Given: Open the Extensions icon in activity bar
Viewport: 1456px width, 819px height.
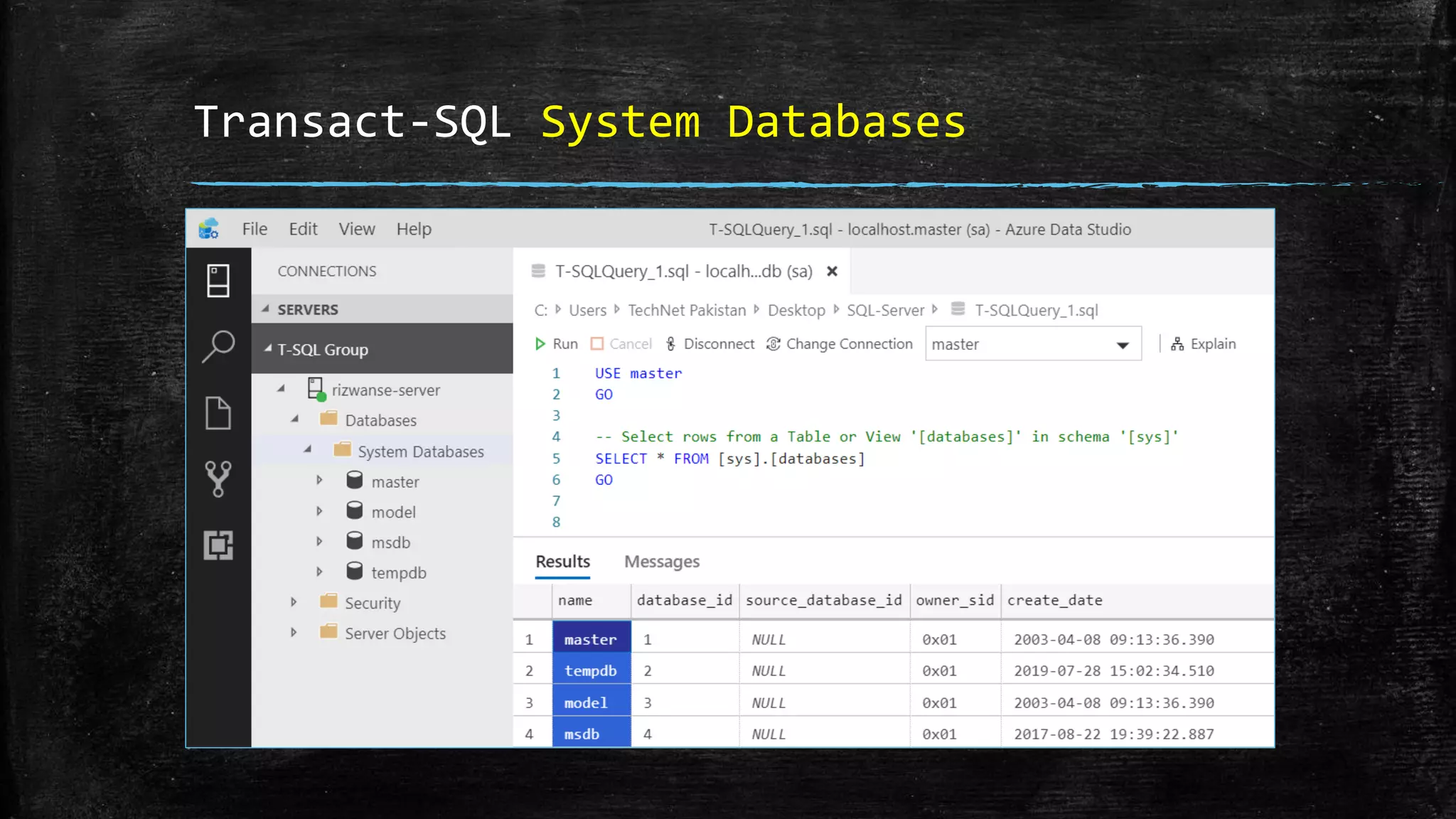Looking at the screenshot, I should (218, 545).
